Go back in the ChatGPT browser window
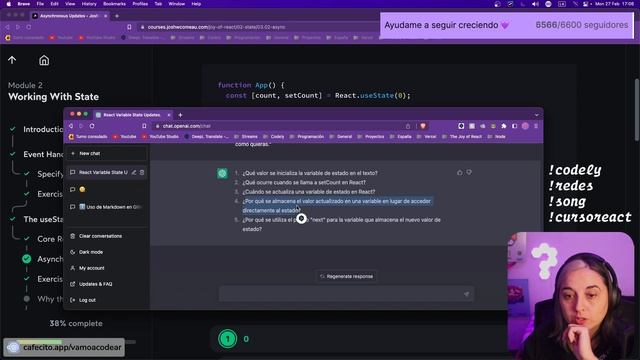The width and height of the screenshot is (640, 360). [71, 126]
